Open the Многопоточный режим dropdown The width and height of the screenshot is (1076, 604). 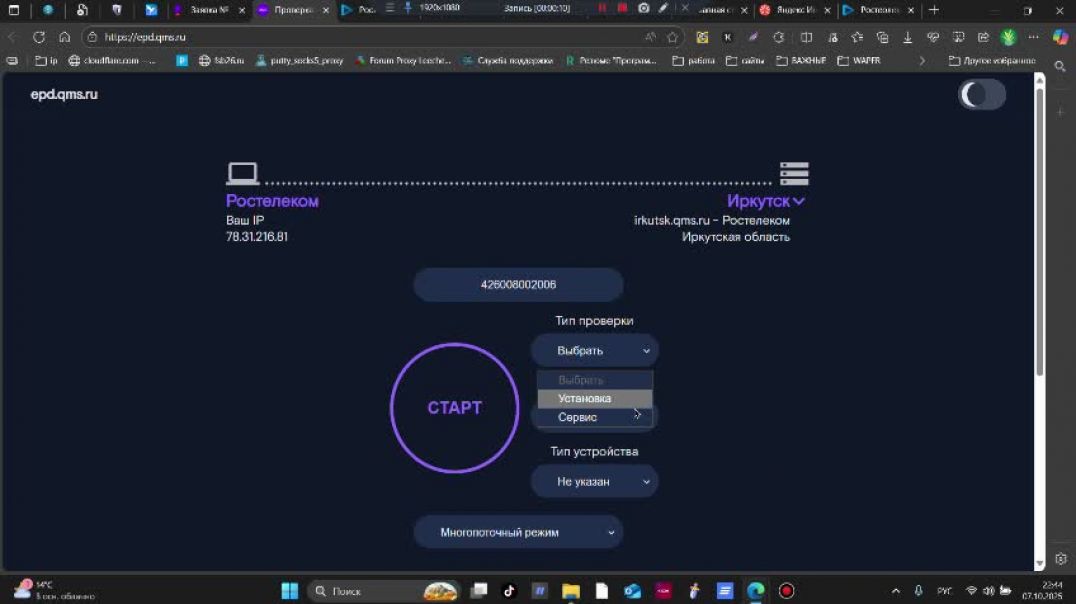click(518, 533)
